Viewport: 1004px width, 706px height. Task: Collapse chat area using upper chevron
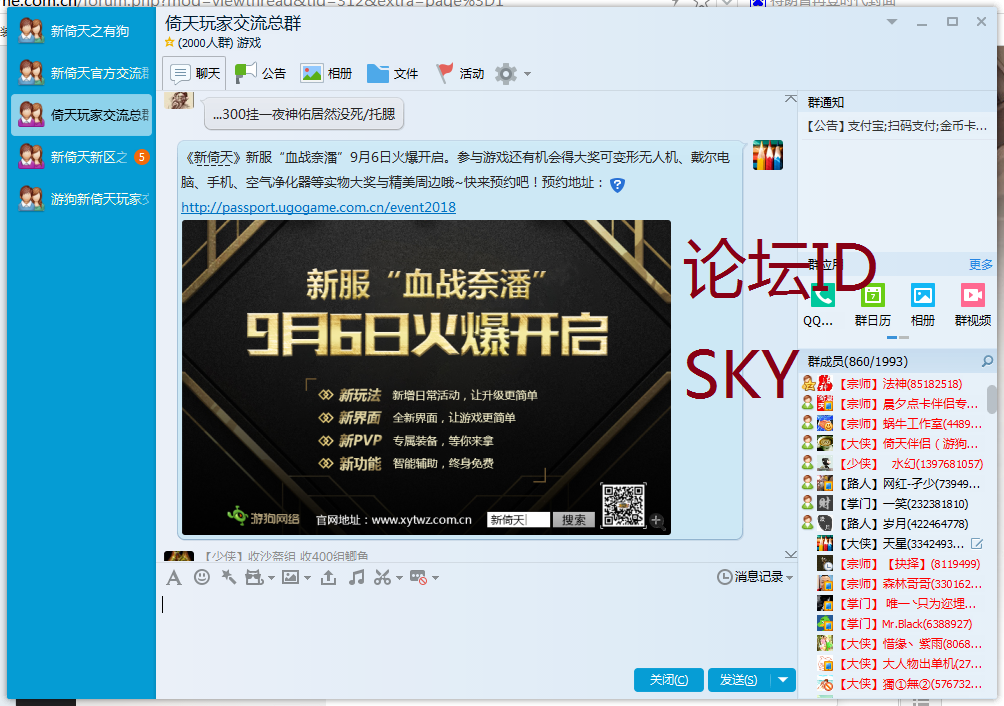coord(791,99)
